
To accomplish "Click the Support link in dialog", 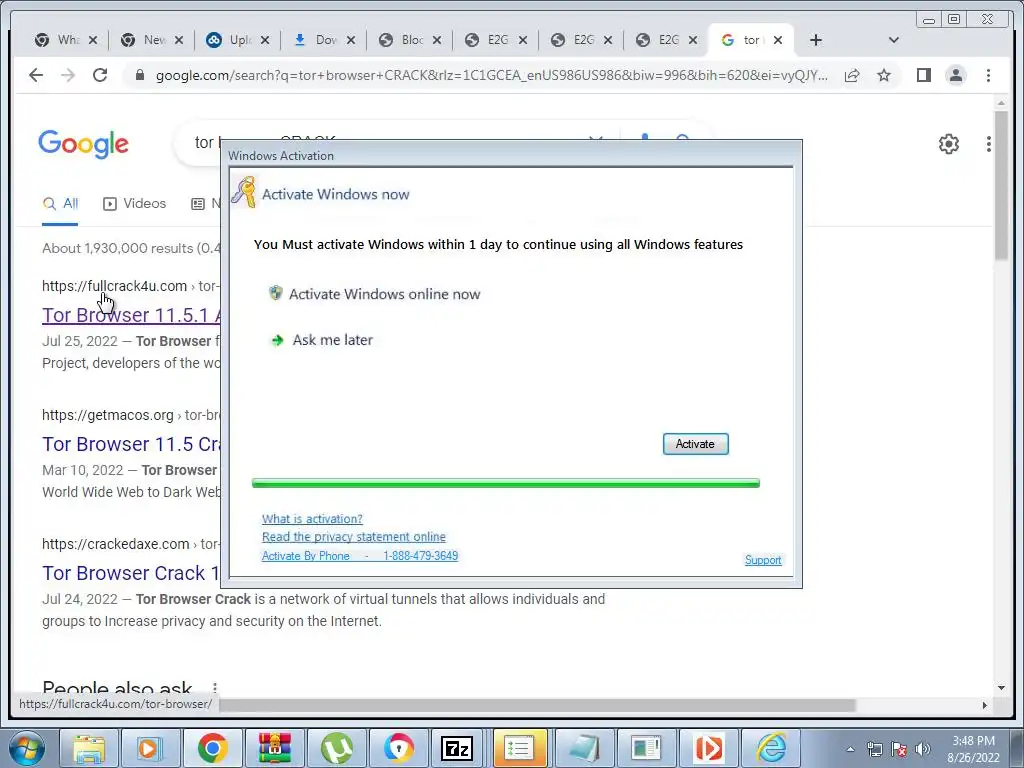I will coord(763,560).
